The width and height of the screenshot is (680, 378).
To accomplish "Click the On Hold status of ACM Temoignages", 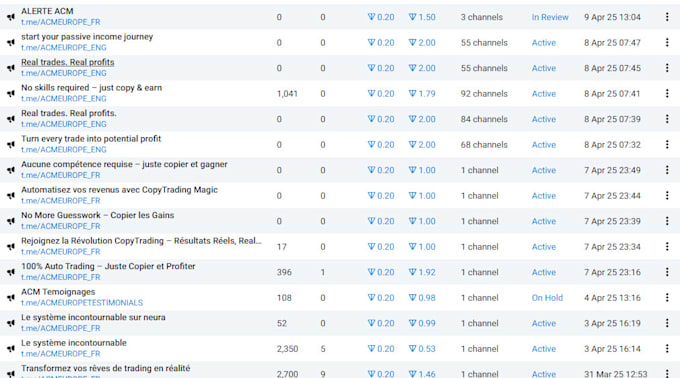I will [x=547, y=298].
